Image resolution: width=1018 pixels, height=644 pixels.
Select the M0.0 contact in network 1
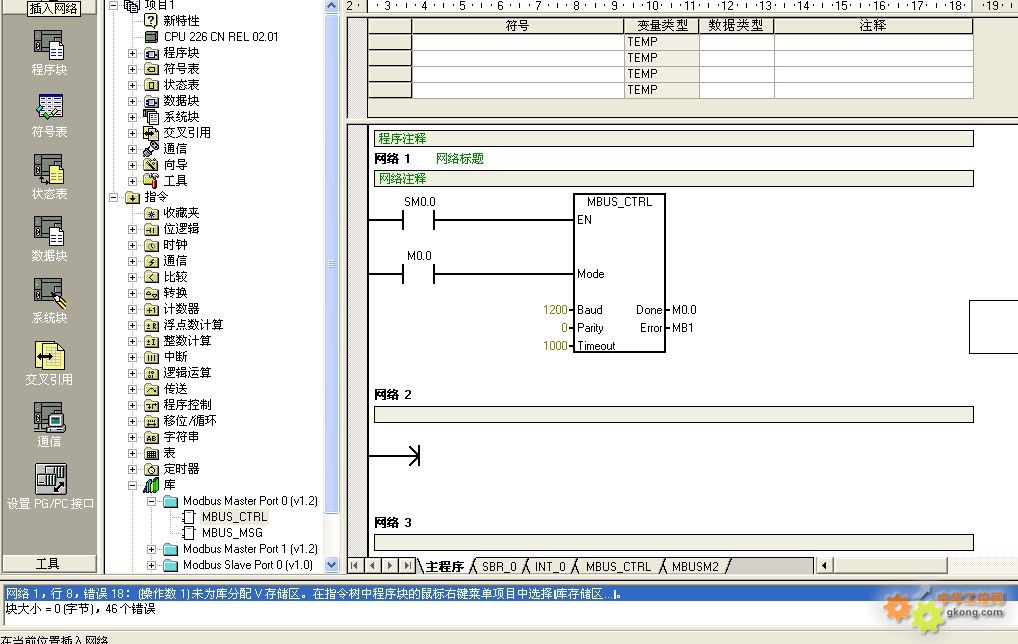(x=419, y=275)
